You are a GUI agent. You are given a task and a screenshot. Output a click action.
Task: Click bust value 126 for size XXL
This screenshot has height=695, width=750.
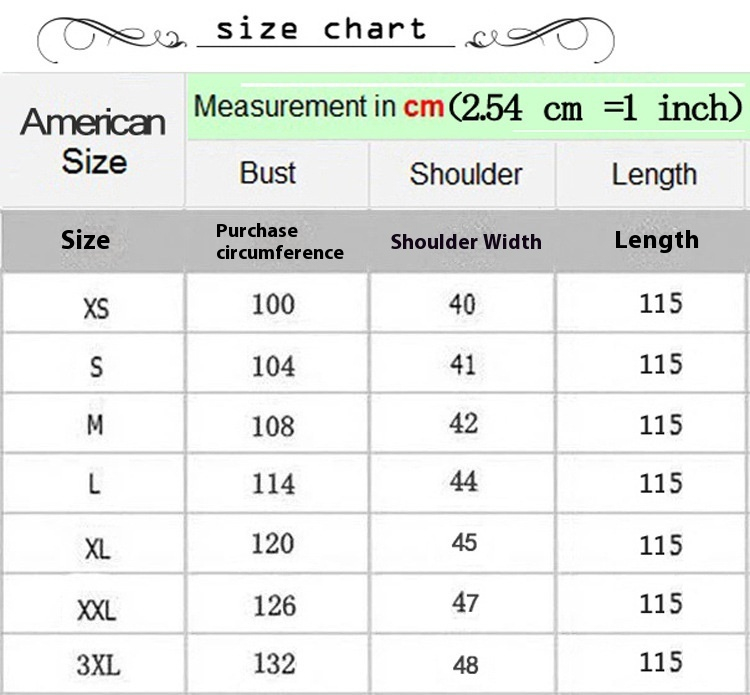click(x=275, y=606)
